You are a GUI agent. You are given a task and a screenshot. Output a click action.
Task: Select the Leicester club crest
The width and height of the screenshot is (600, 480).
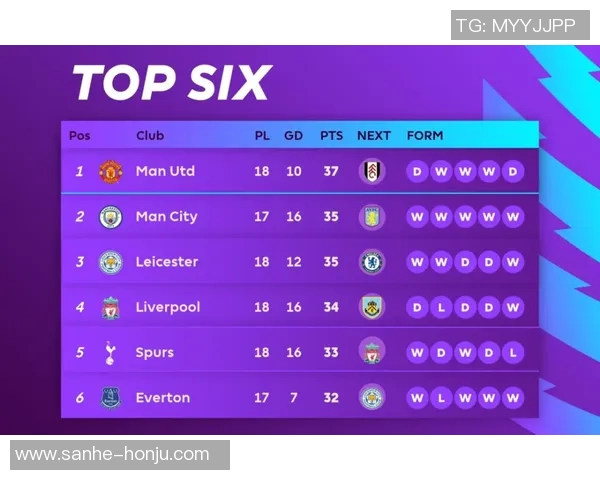(x=110, y=262)
